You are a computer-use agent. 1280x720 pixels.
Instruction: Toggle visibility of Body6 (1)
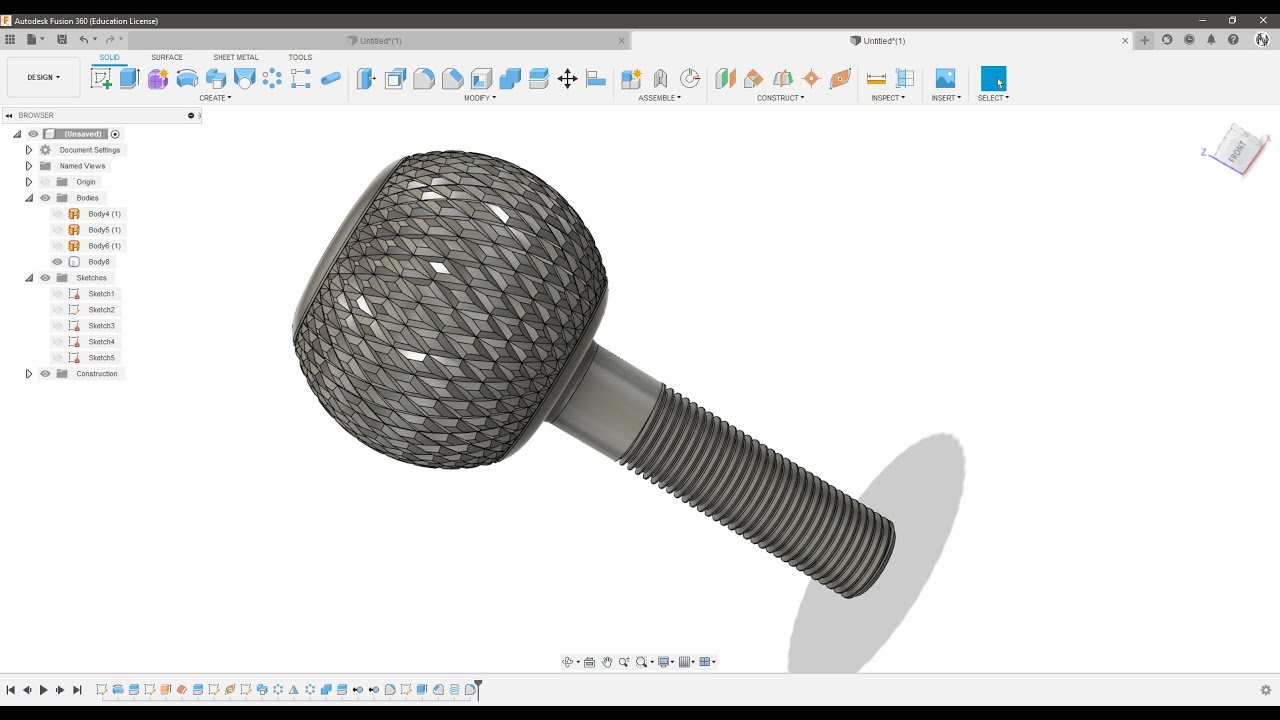pos(57,246)
